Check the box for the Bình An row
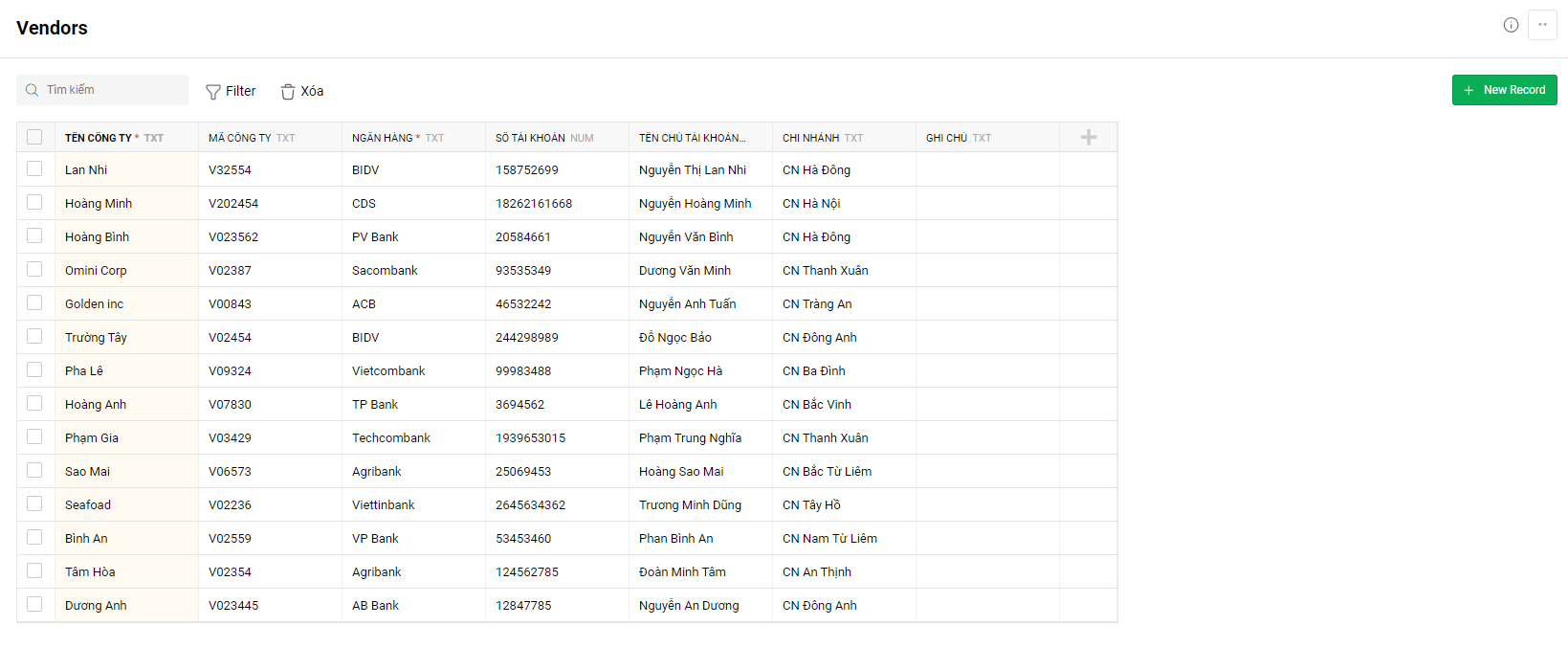The width and height of the screenshot is (1568, 648). click(34, 537)
